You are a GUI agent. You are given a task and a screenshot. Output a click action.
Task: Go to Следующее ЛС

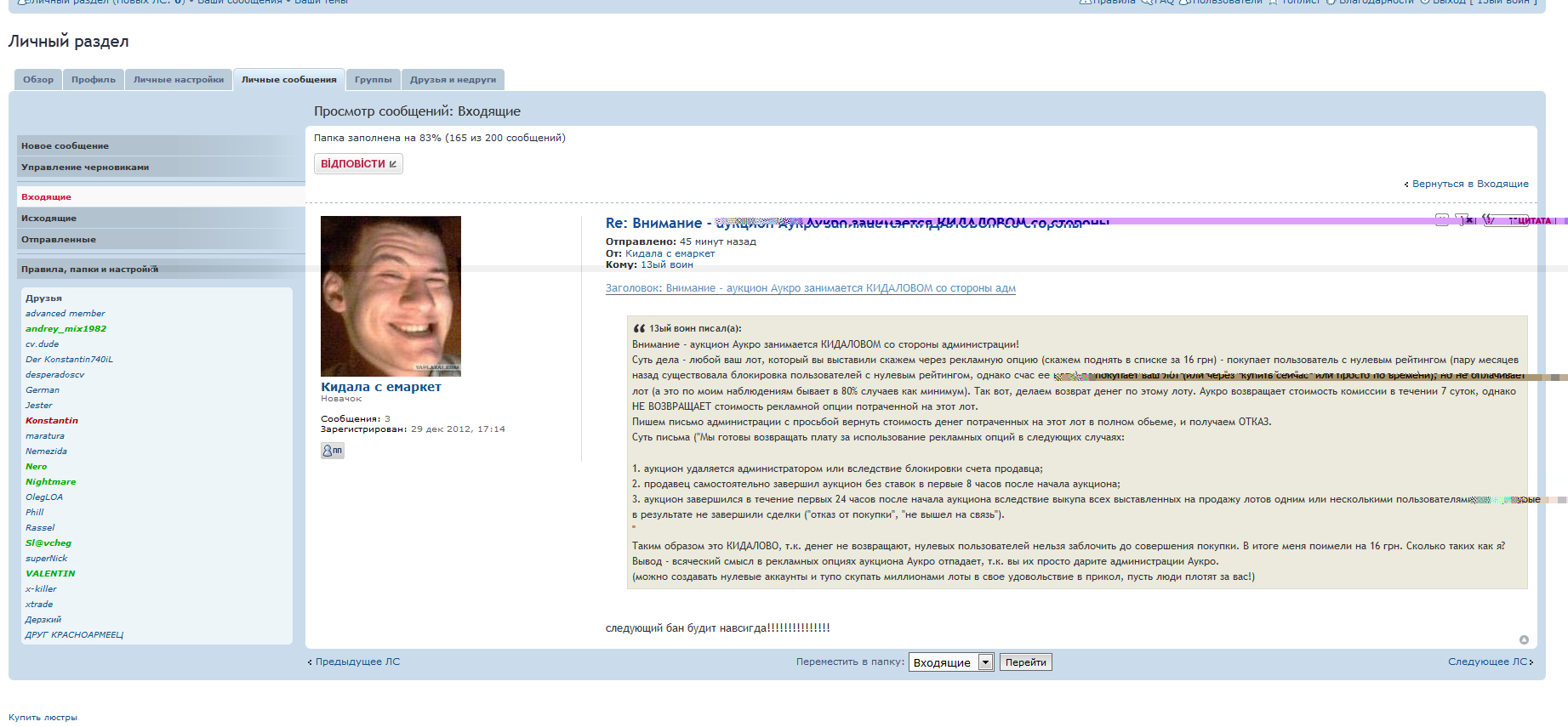[1489, 662]
